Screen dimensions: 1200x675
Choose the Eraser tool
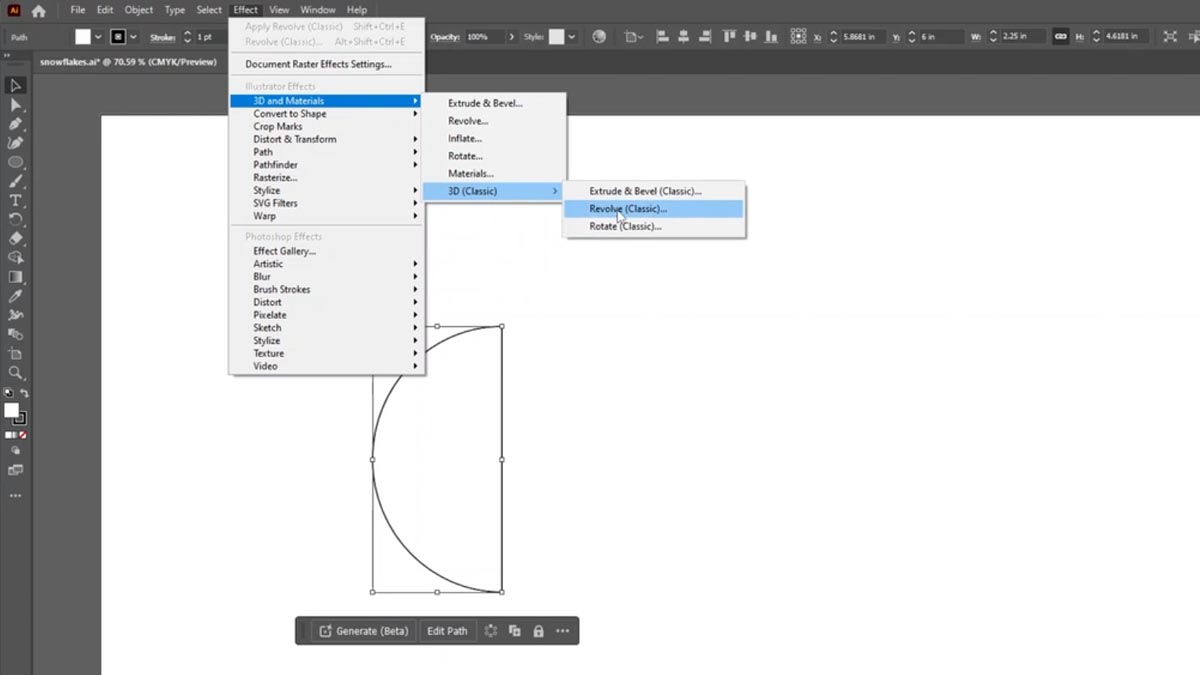[15, 239]
